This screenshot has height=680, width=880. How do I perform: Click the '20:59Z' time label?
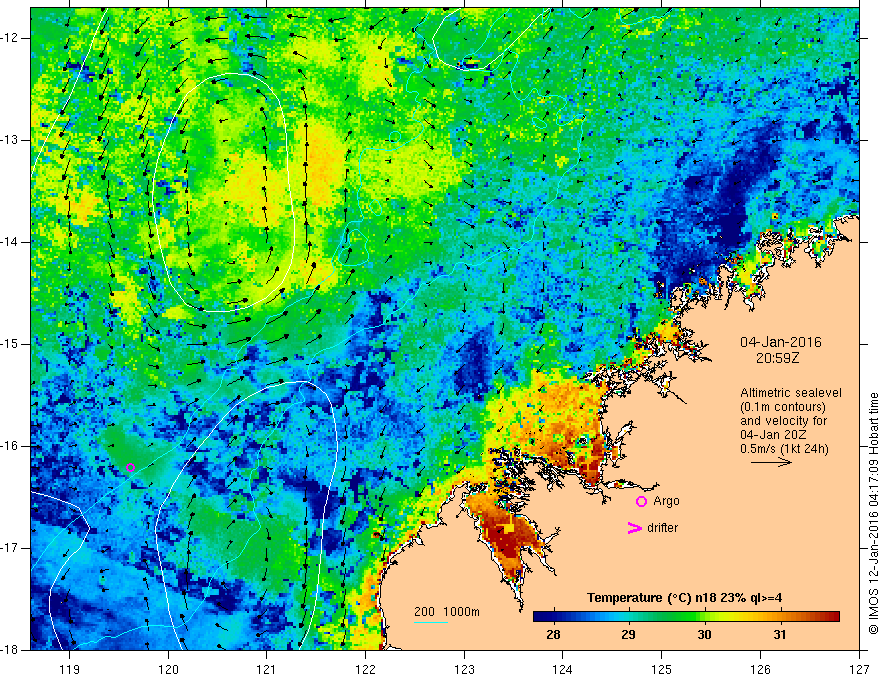(777, 358)
